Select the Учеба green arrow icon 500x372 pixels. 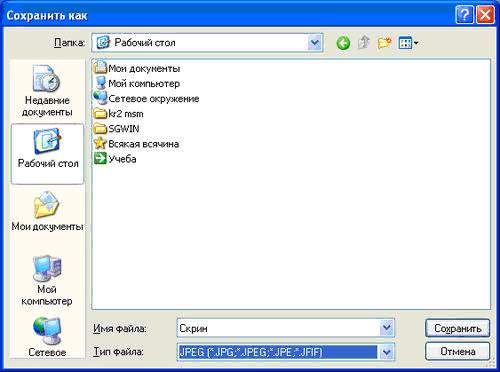(100, 159)
